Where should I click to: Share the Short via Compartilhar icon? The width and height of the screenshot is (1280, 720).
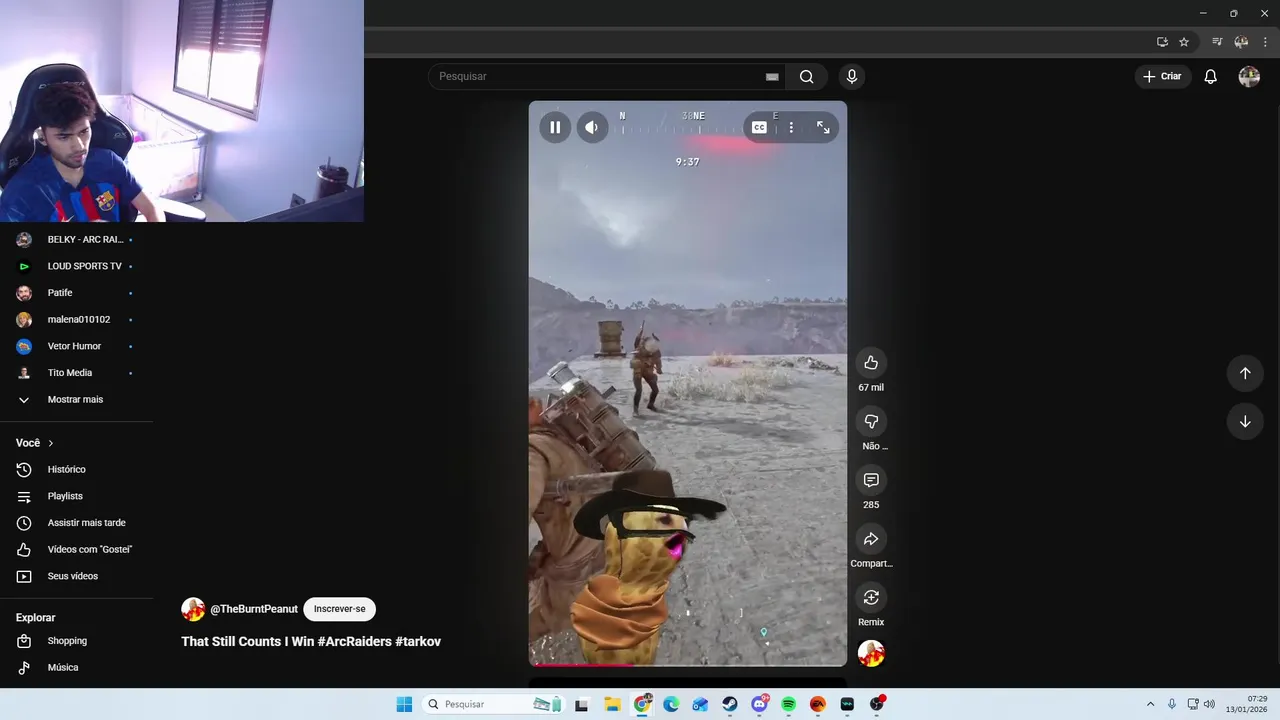871,539
